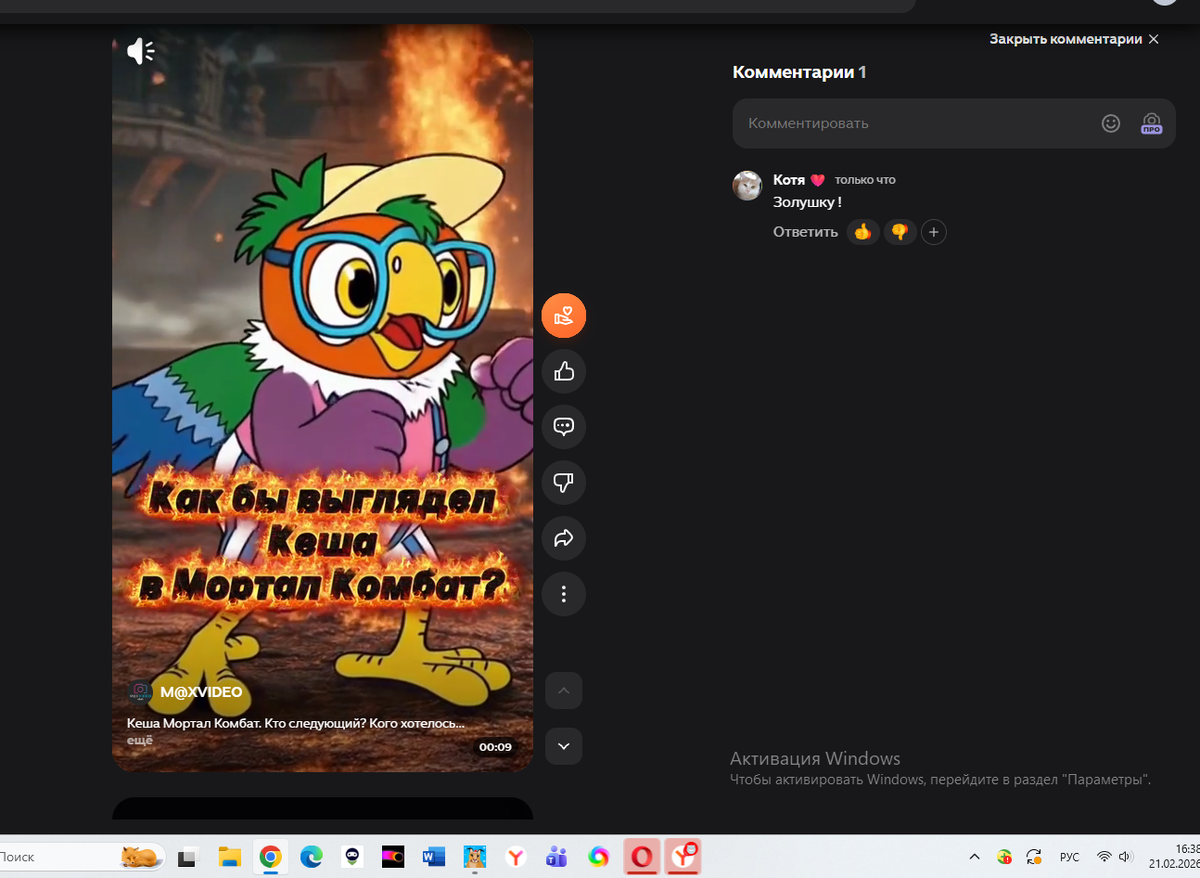Go to the previous video with up chevron
This screenshot has width=1200, height=878.
[564, 690]
